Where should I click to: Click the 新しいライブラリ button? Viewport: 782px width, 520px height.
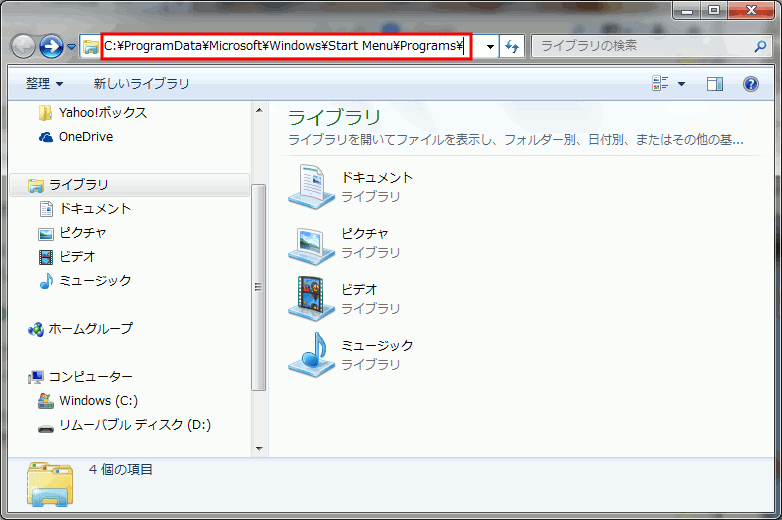(x=141, y=84)
